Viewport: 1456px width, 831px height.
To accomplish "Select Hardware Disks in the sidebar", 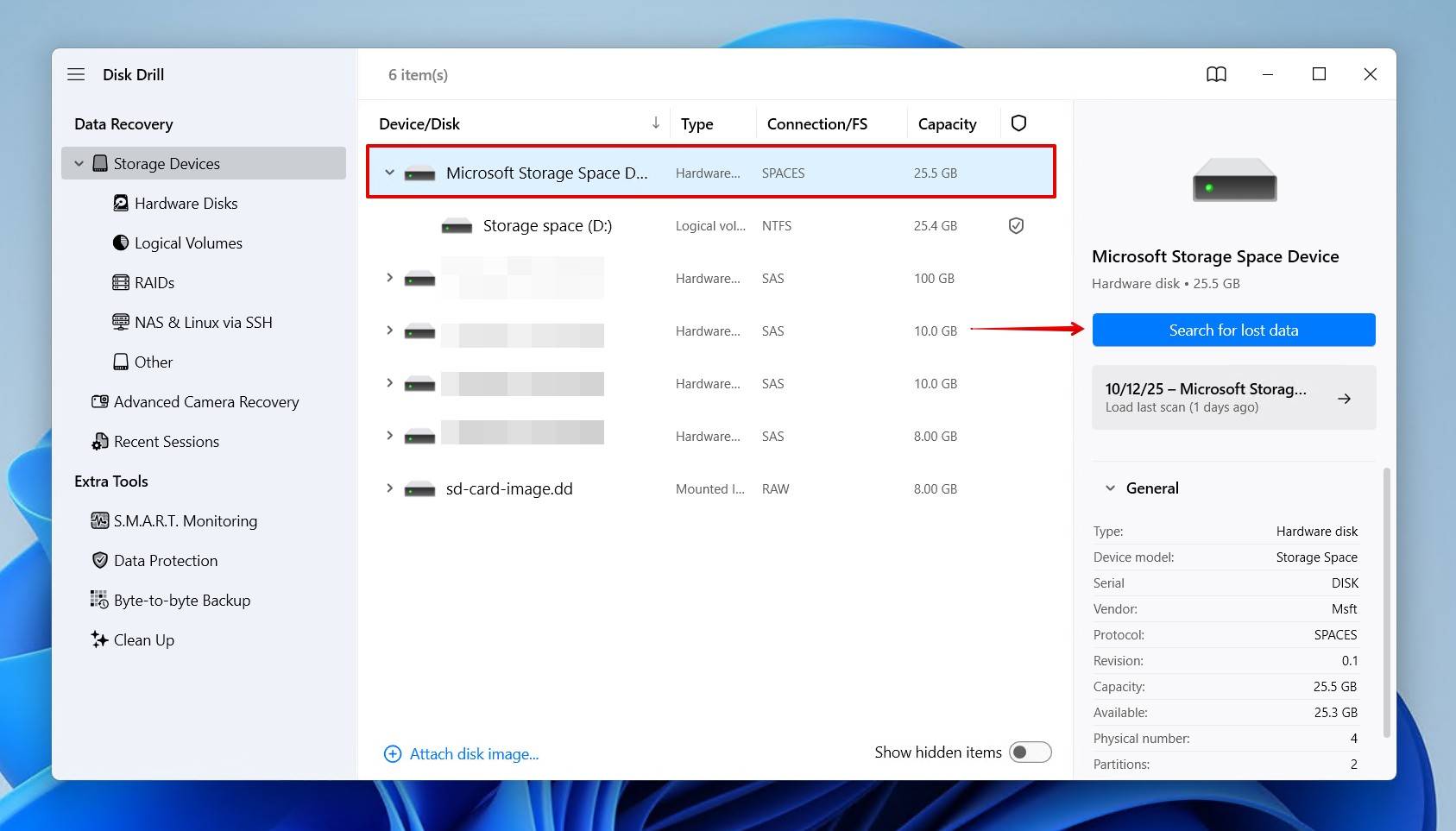I will pyautogui.click(x=186, y=204).
